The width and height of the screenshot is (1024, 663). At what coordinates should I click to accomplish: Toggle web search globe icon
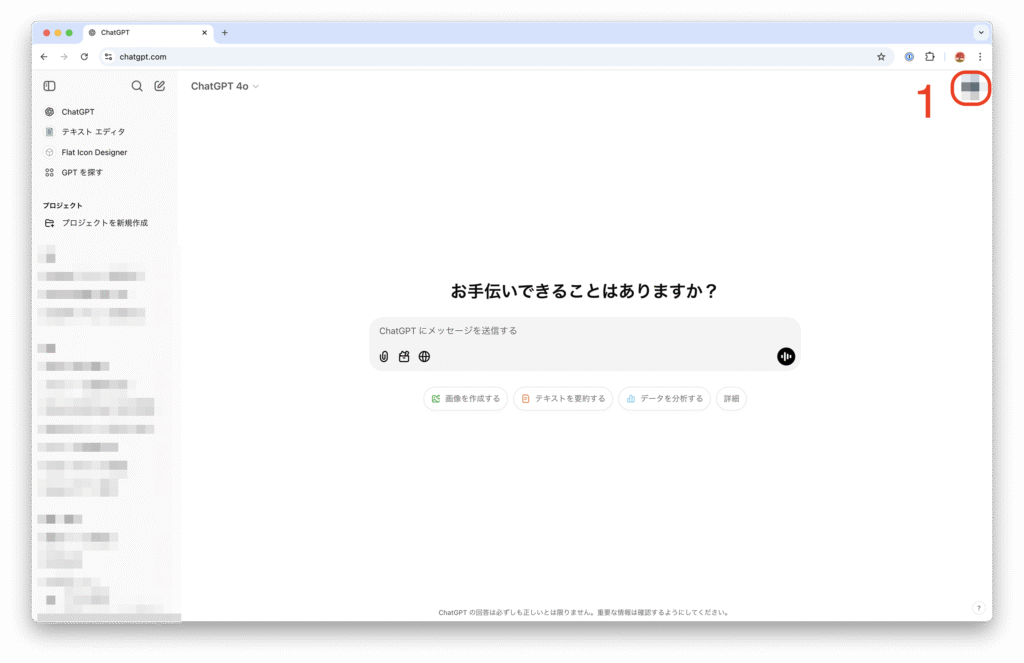pyautogui.click(x=424, y=357)
